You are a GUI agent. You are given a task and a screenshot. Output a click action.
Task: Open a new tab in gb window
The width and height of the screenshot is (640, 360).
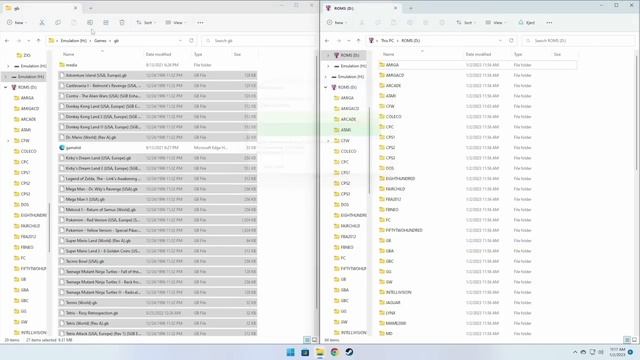(x=91, y=8)
